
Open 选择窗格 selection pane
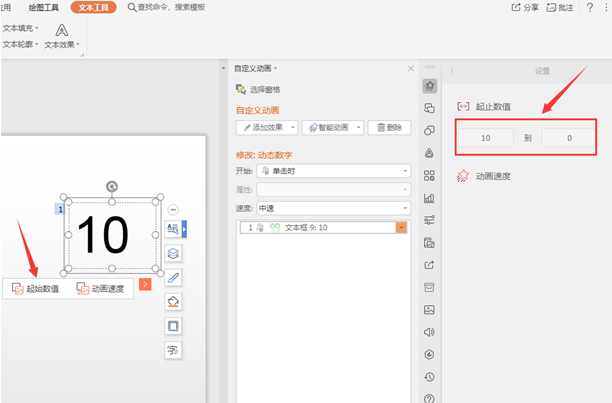pos(258,89)
